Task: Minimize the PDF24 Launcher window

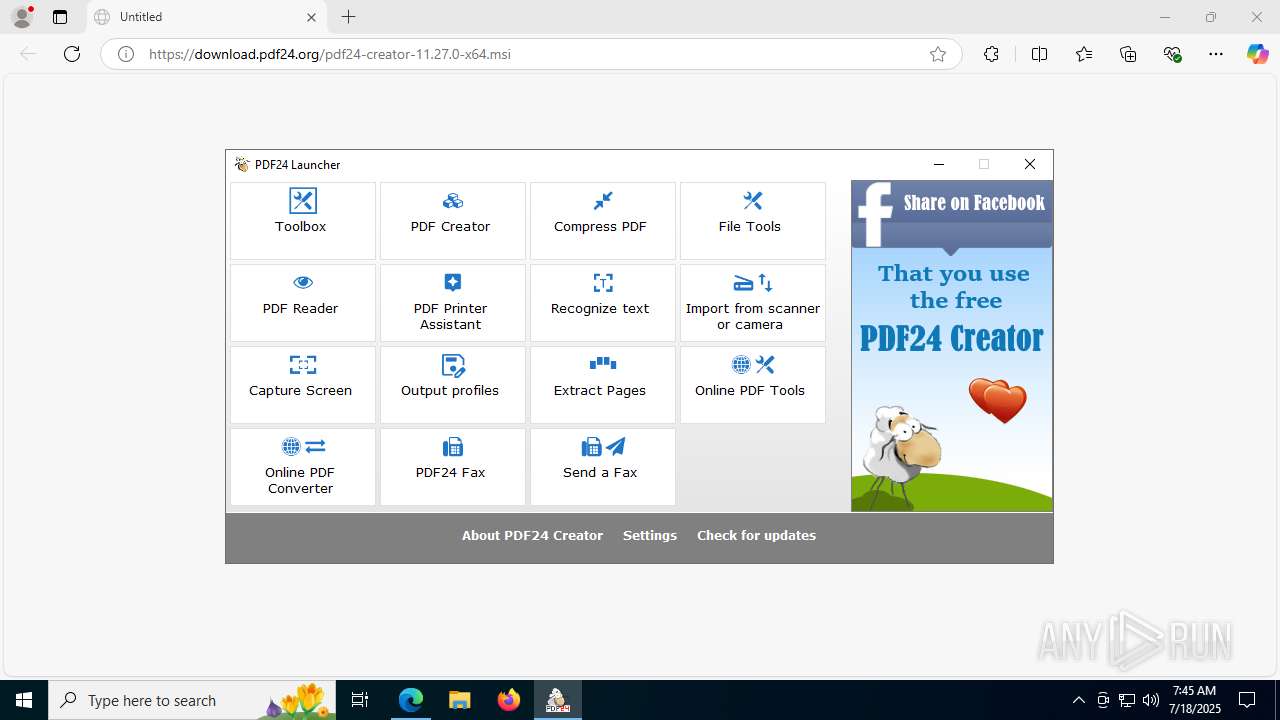Action: coord(938,164)
